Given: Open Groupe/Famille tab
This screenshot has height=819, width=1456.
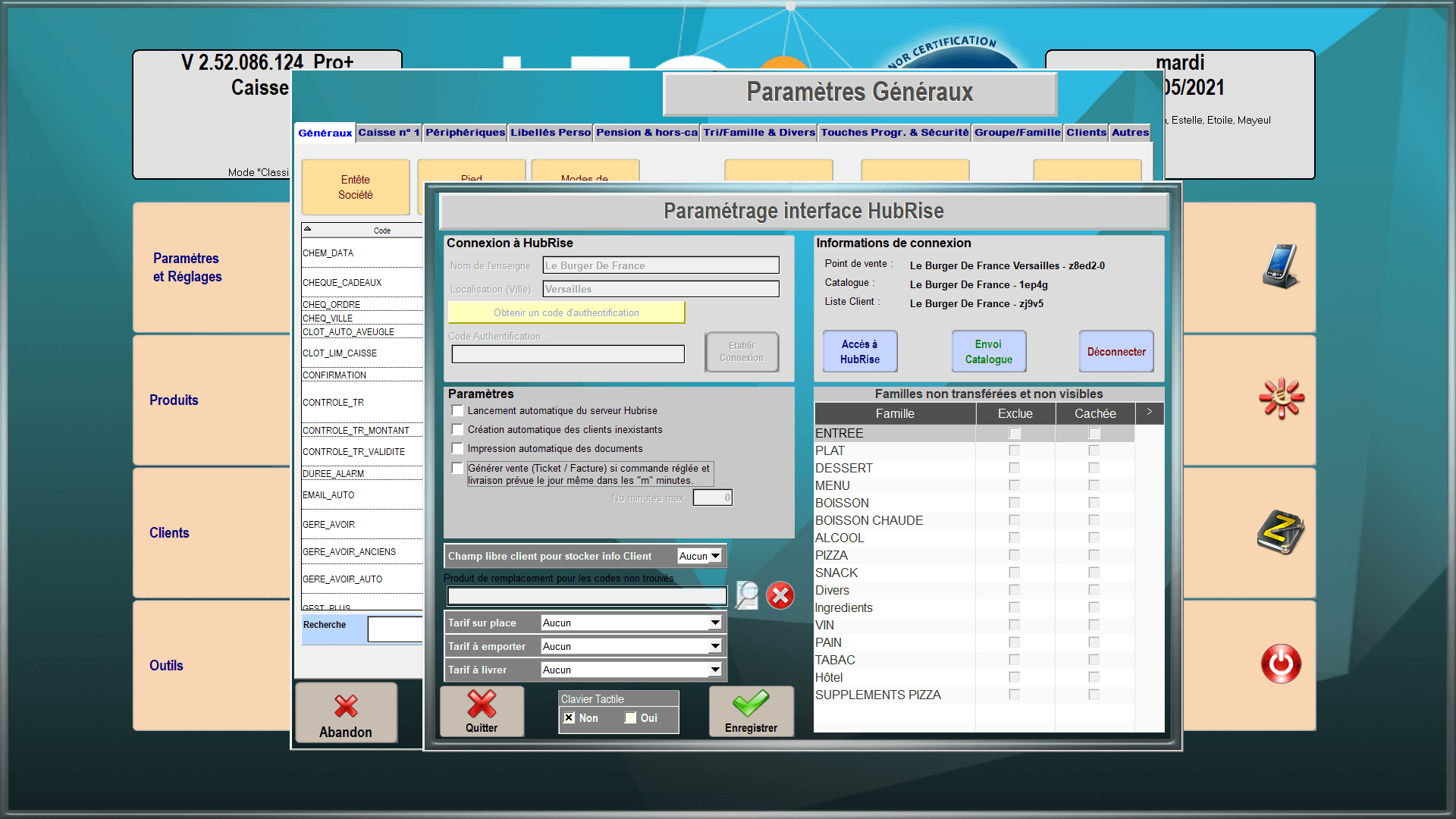Looking at the screenshot, I should point(1018,132).
